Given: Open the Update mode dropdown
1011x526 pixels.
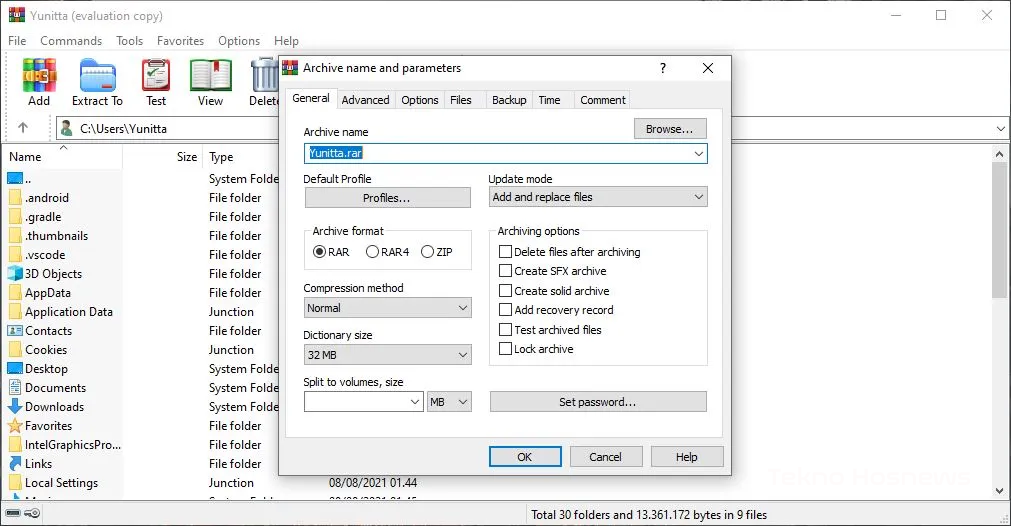Looking at the screenshot, I should [698, 197].
